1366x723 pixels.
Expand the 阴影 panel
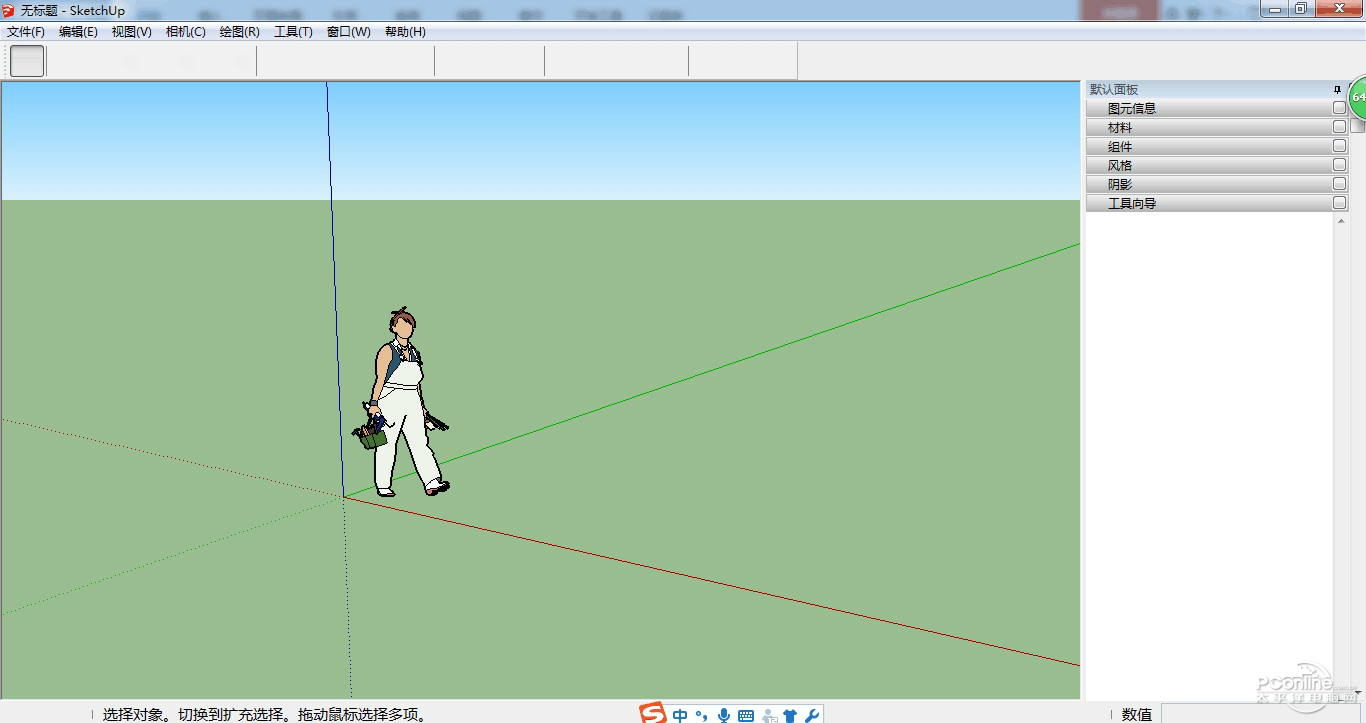click(x=1217, y=184)
